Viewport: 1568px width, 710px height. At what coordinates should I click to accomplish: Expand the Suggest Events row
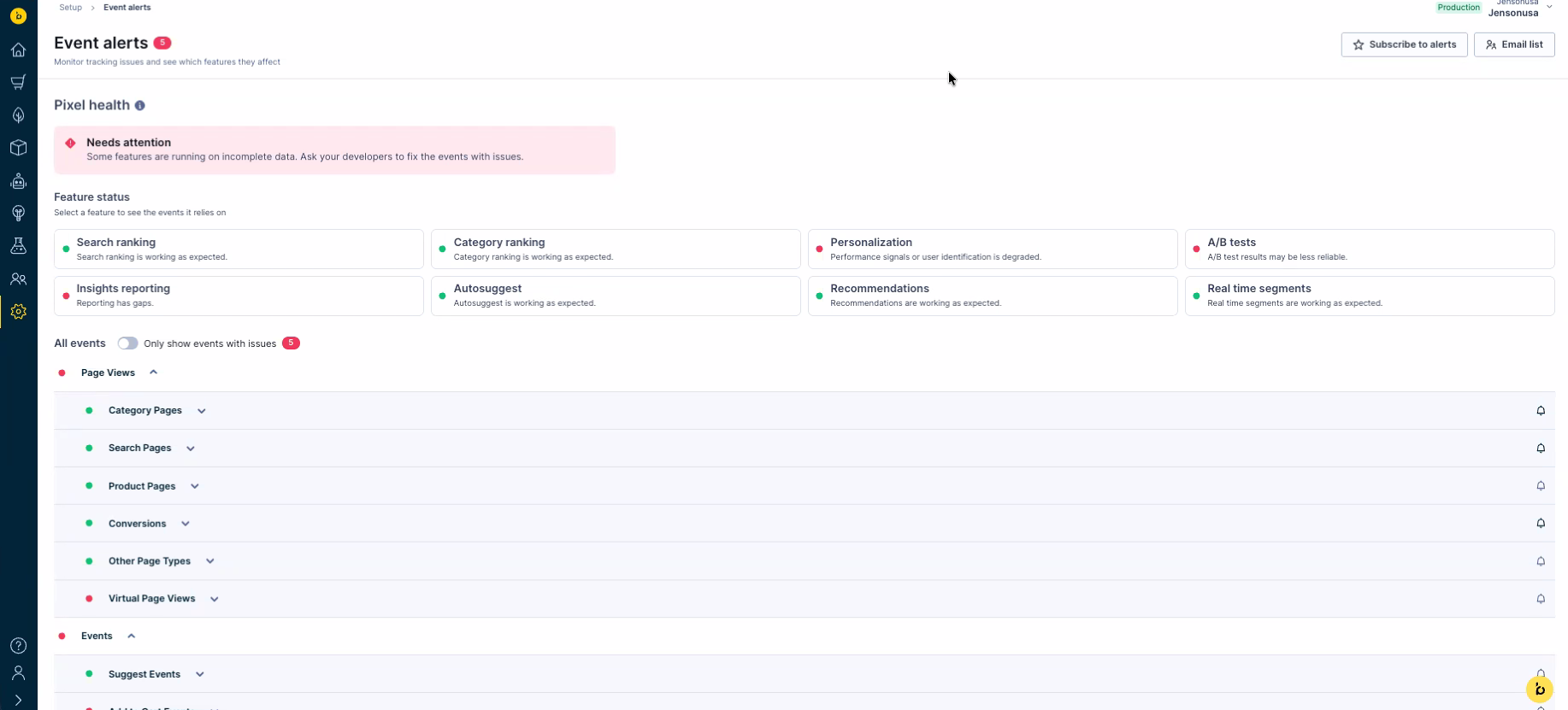pos(200,674)
